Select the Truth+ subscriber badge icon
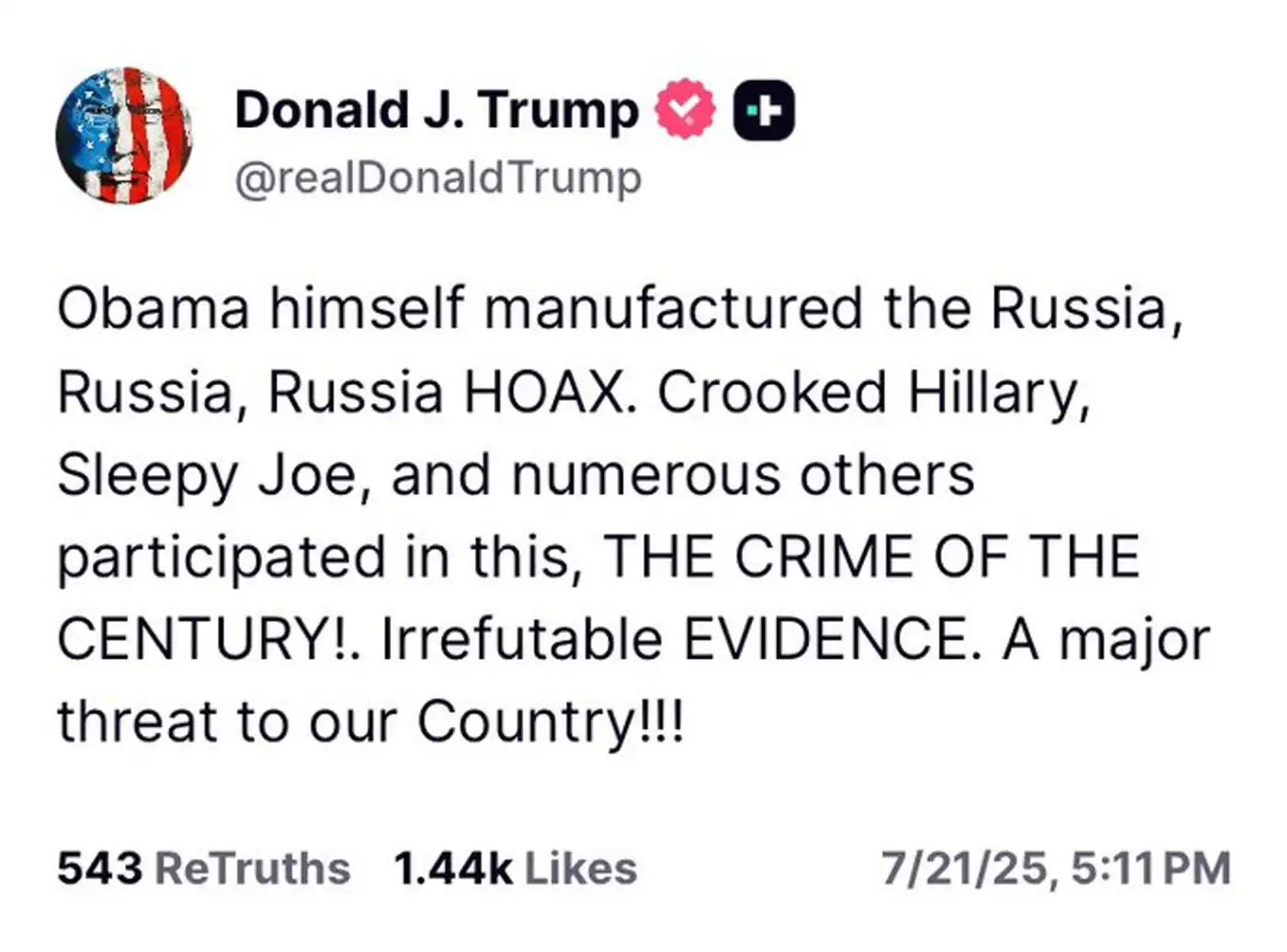The image size is (1287, 952). [765, 108]
